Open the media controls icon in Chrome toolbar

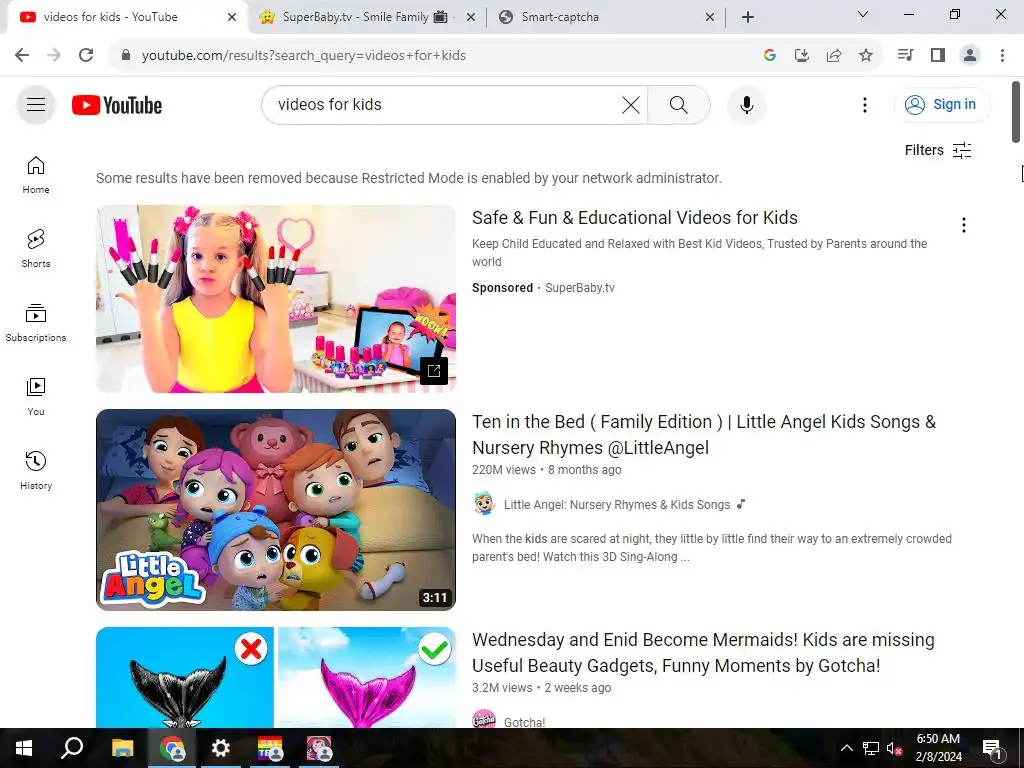click(905, 56)
